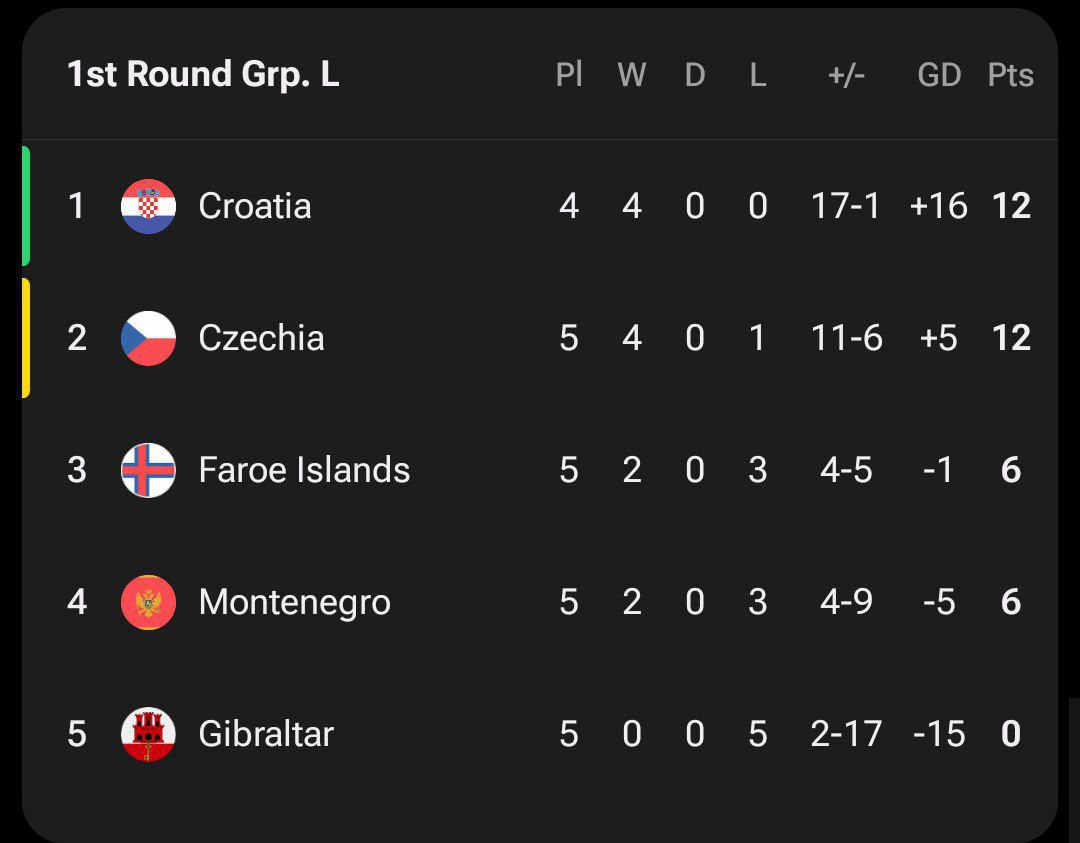Select the Montenegro team name
This screenshot has height=843, width=1080.
coord(294,602)
